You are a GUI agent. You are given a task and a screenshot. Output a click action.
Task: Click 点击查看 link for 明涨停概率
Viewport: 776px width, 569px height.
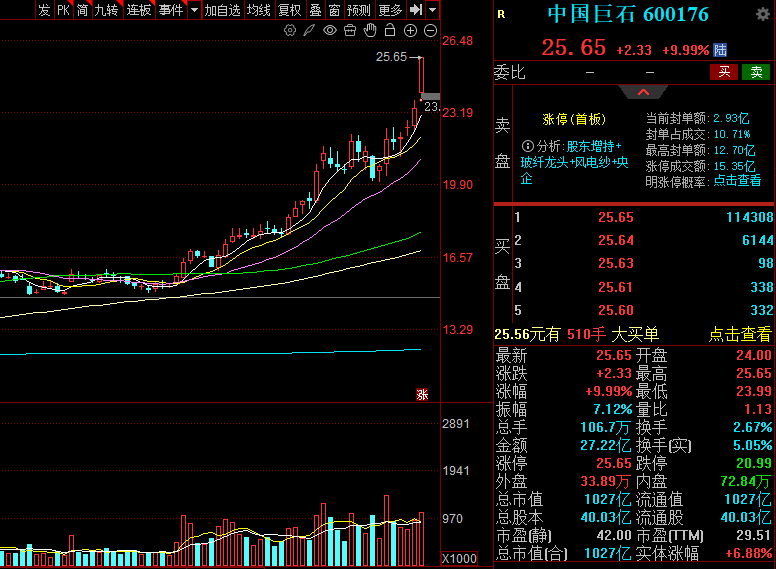click(x=736, y=181)
